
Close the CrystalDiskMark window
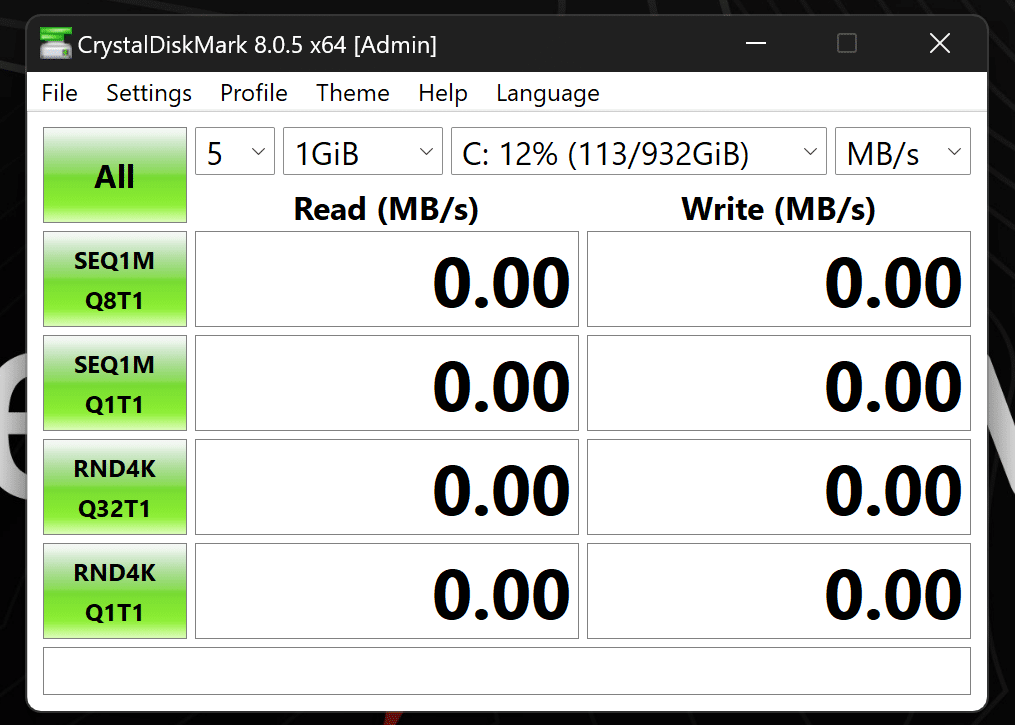(x=939, y=43)
